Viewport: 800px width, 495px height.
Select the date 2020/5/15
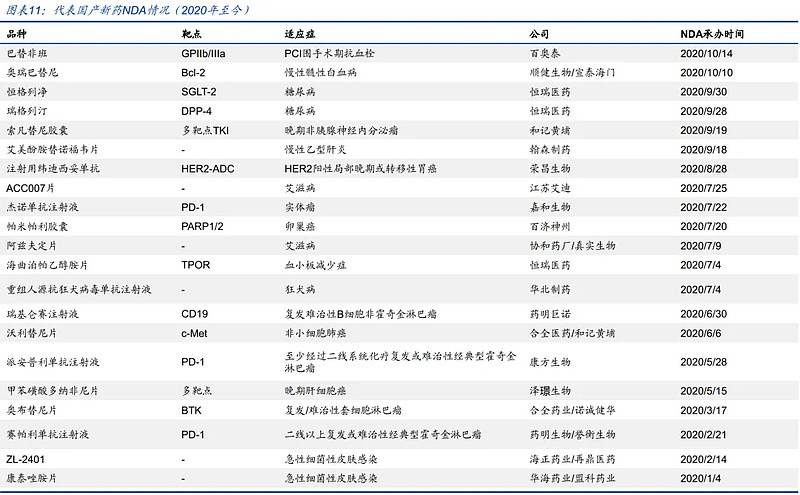[704, 391]
